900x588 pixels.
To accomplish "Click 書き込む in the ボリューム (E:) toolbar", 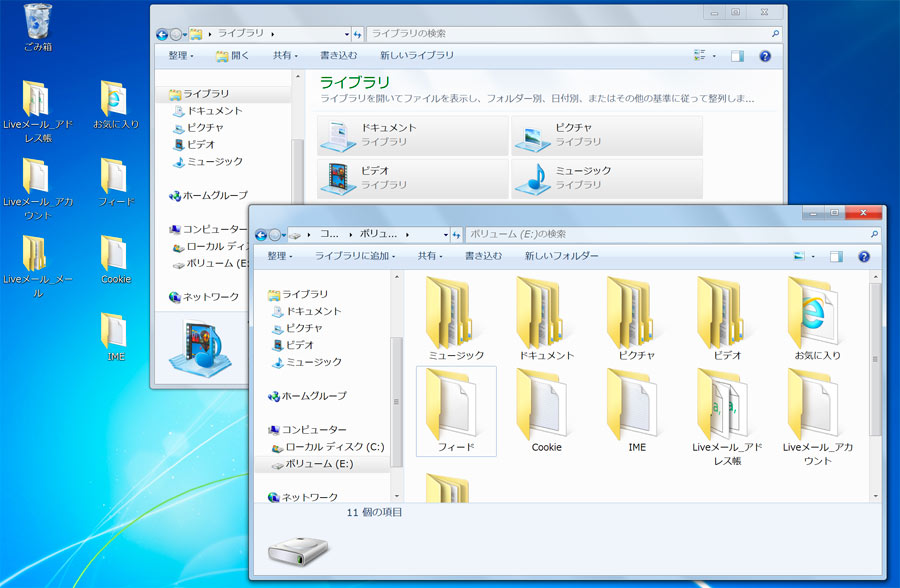I will point(483,256).
